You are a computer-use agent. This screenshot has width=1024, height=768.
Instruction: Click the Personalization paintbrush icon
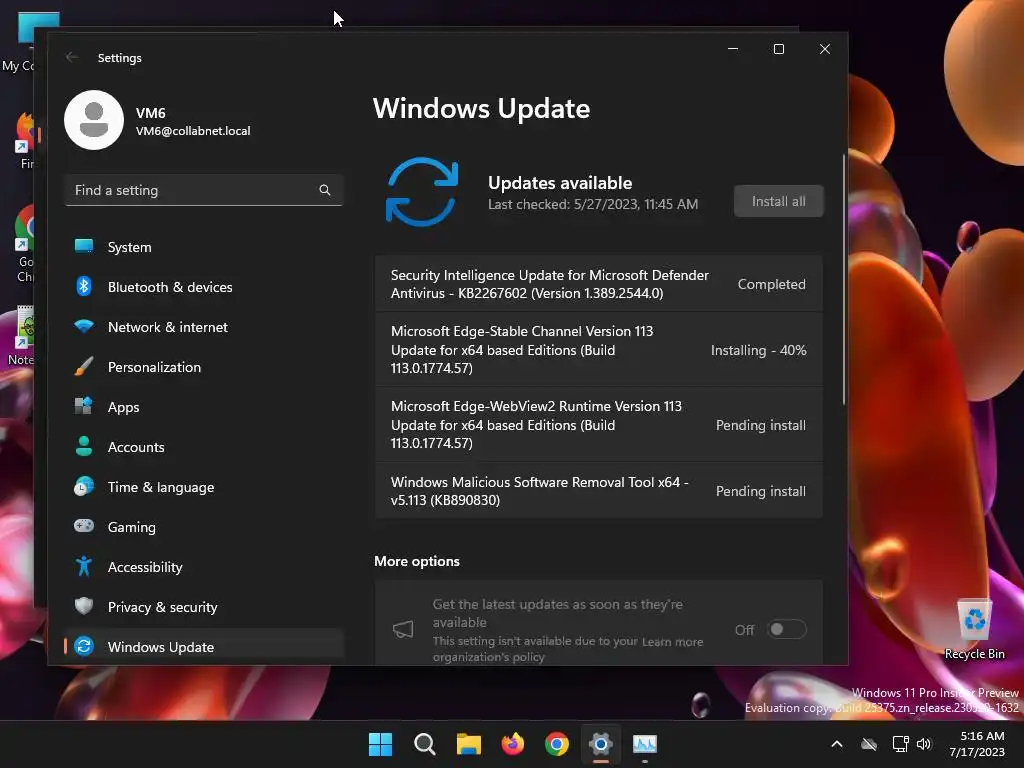tap(84, 366)
